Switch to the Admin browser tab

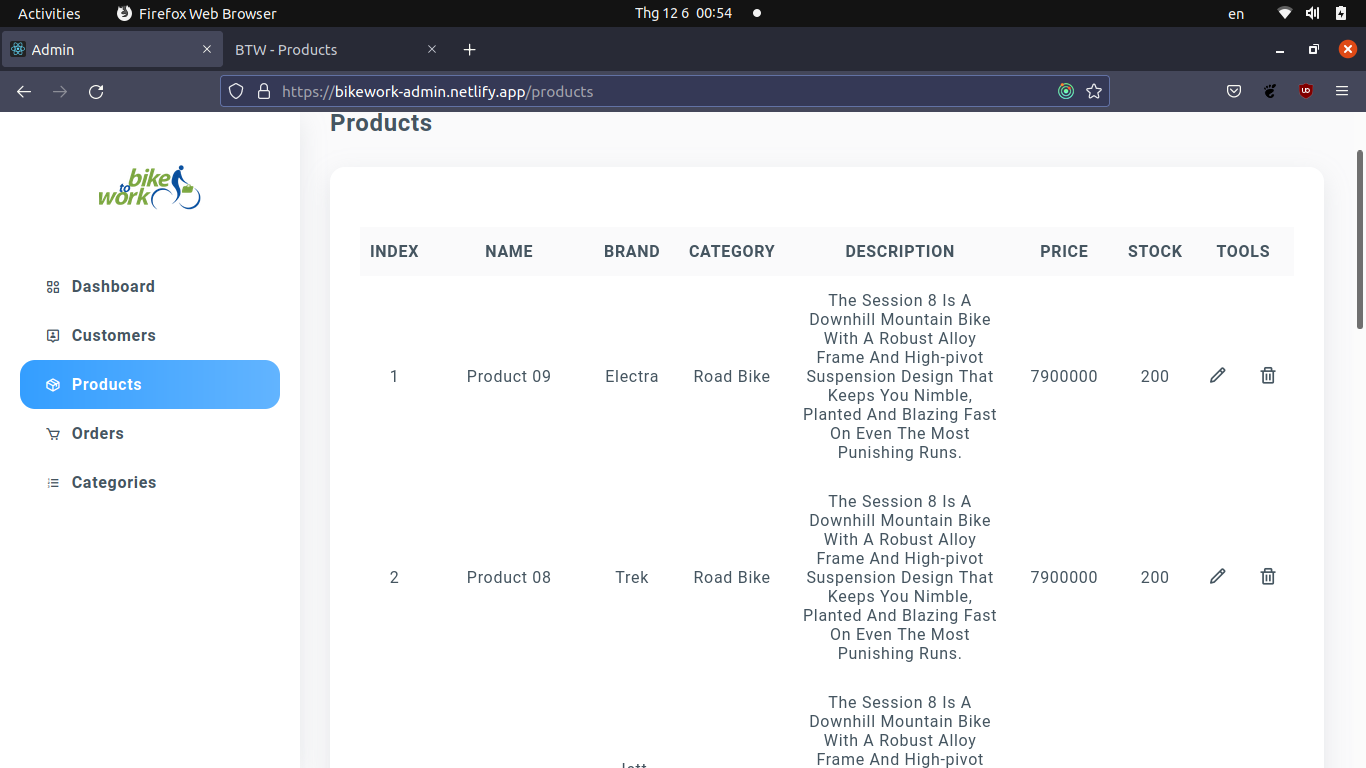tap(110, 48)
